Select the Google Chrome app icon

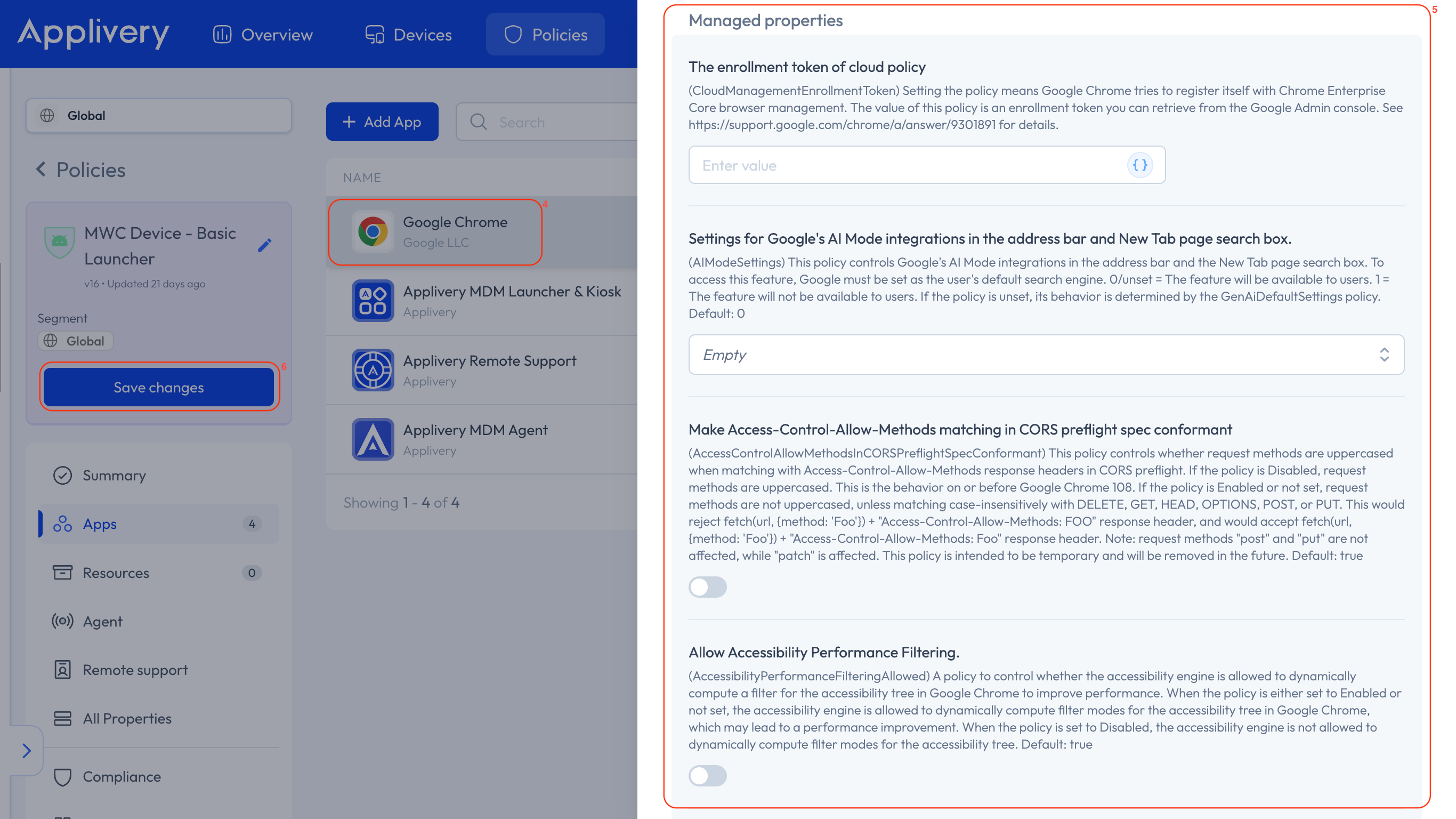373,232
